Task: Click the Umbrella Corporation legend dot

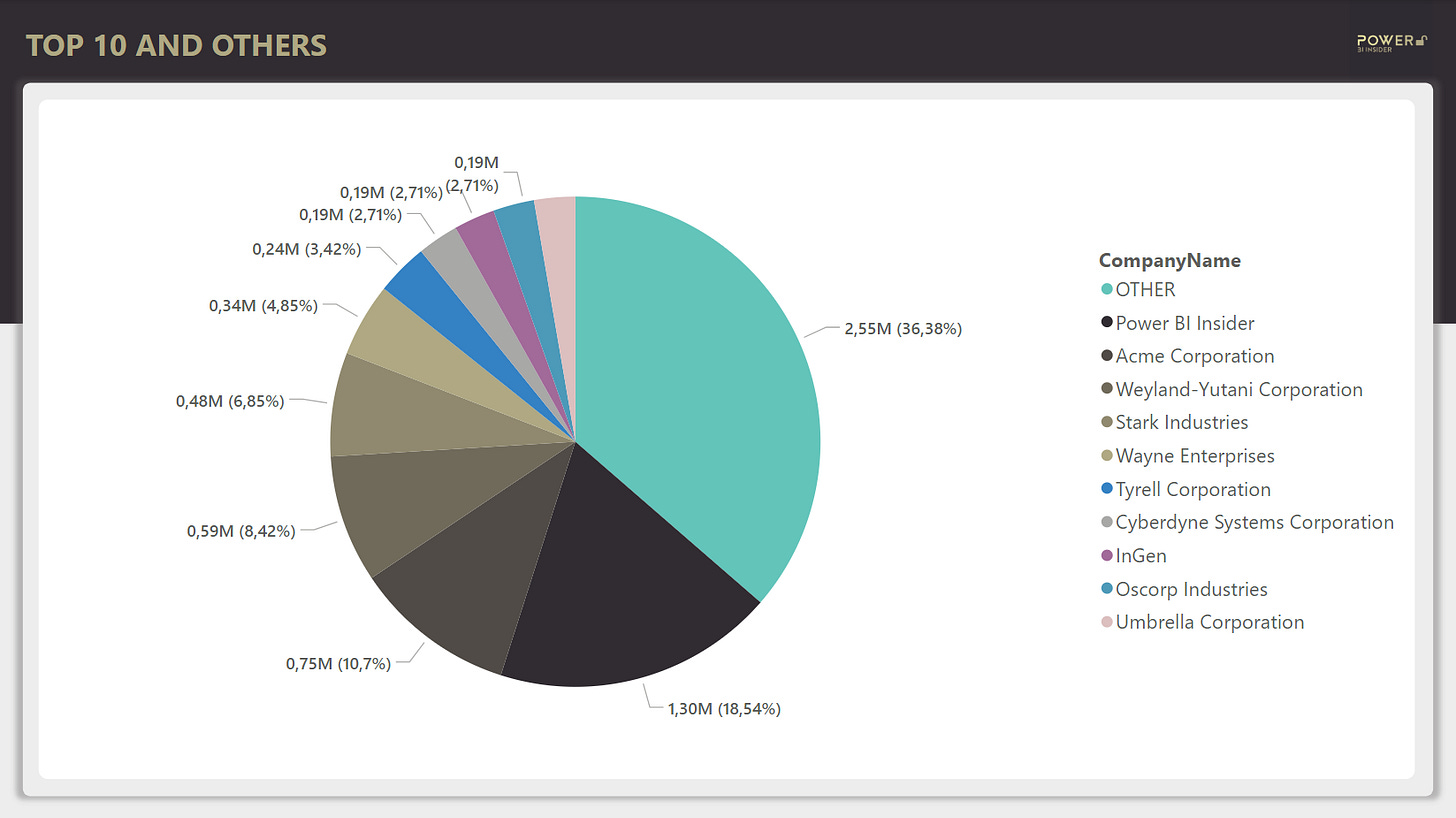Action: pyautogui.click(x=1106, y=622)
